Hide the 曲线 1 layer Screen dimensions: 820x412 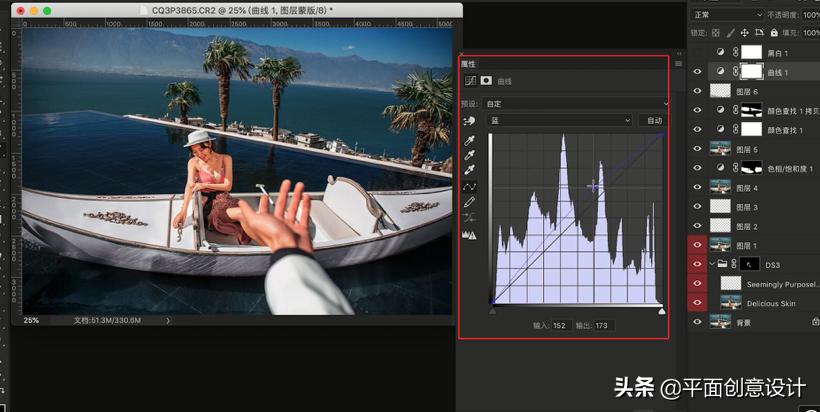coord(697,72)
